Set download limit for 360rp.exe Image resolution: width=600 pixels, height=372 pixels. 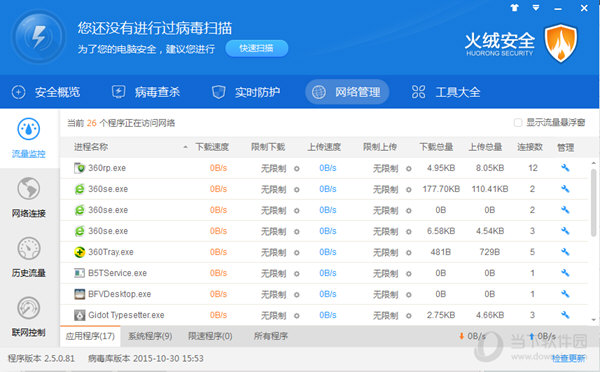tap(297, 168)
